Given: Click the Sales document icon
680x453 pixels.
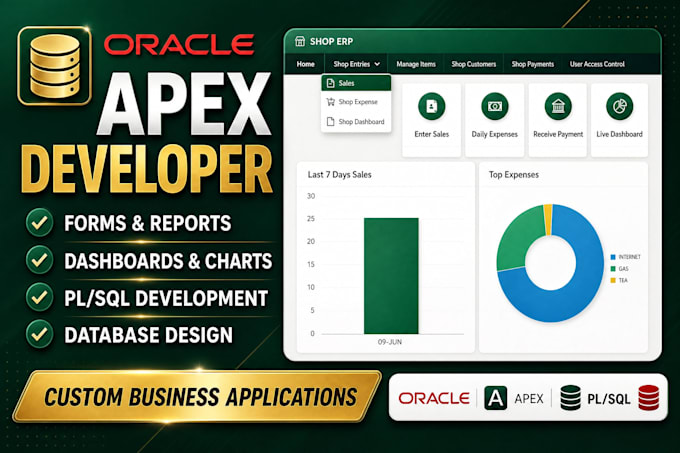Looking at the screenshot, I should click(x=330, y=83).
